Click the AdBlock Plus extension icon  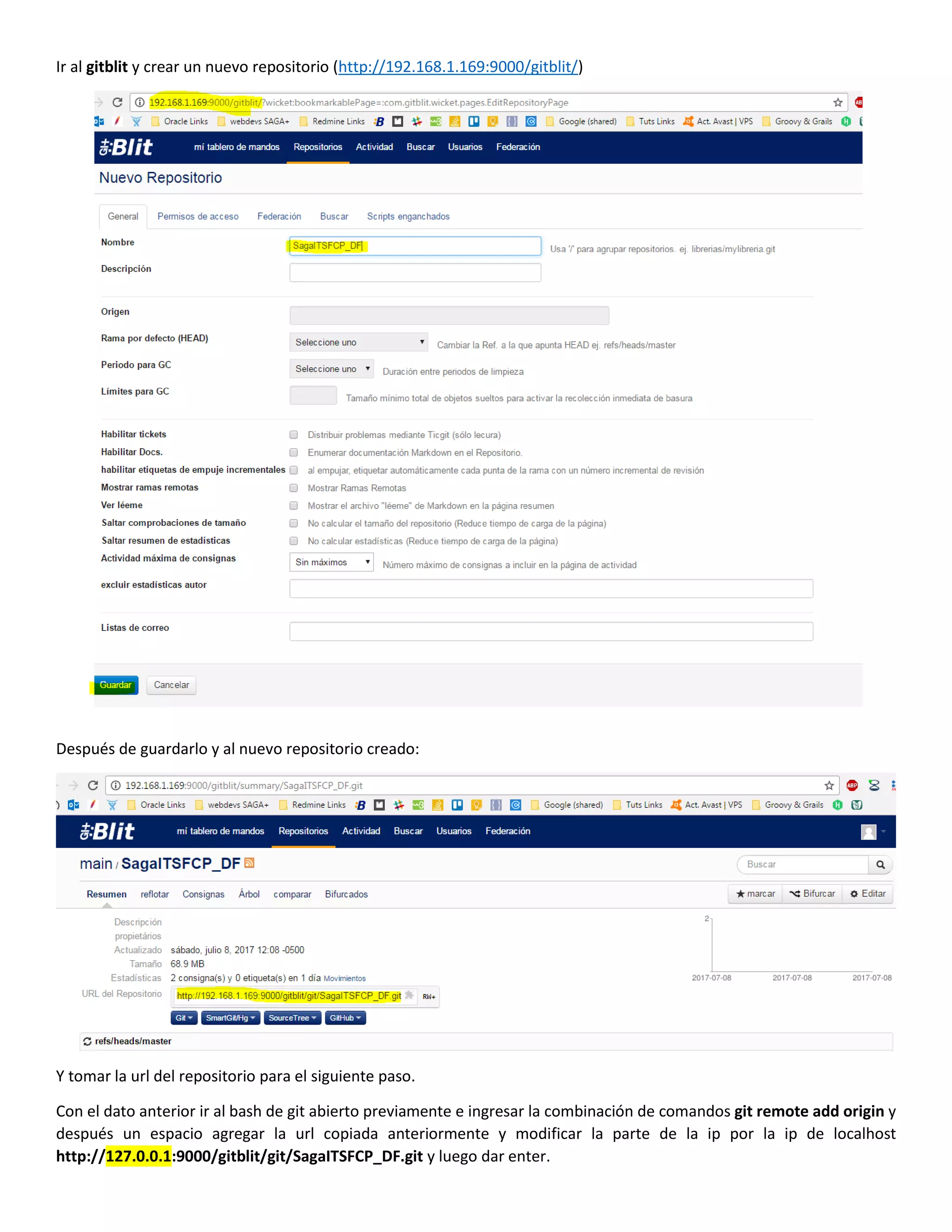coord(852,785)
